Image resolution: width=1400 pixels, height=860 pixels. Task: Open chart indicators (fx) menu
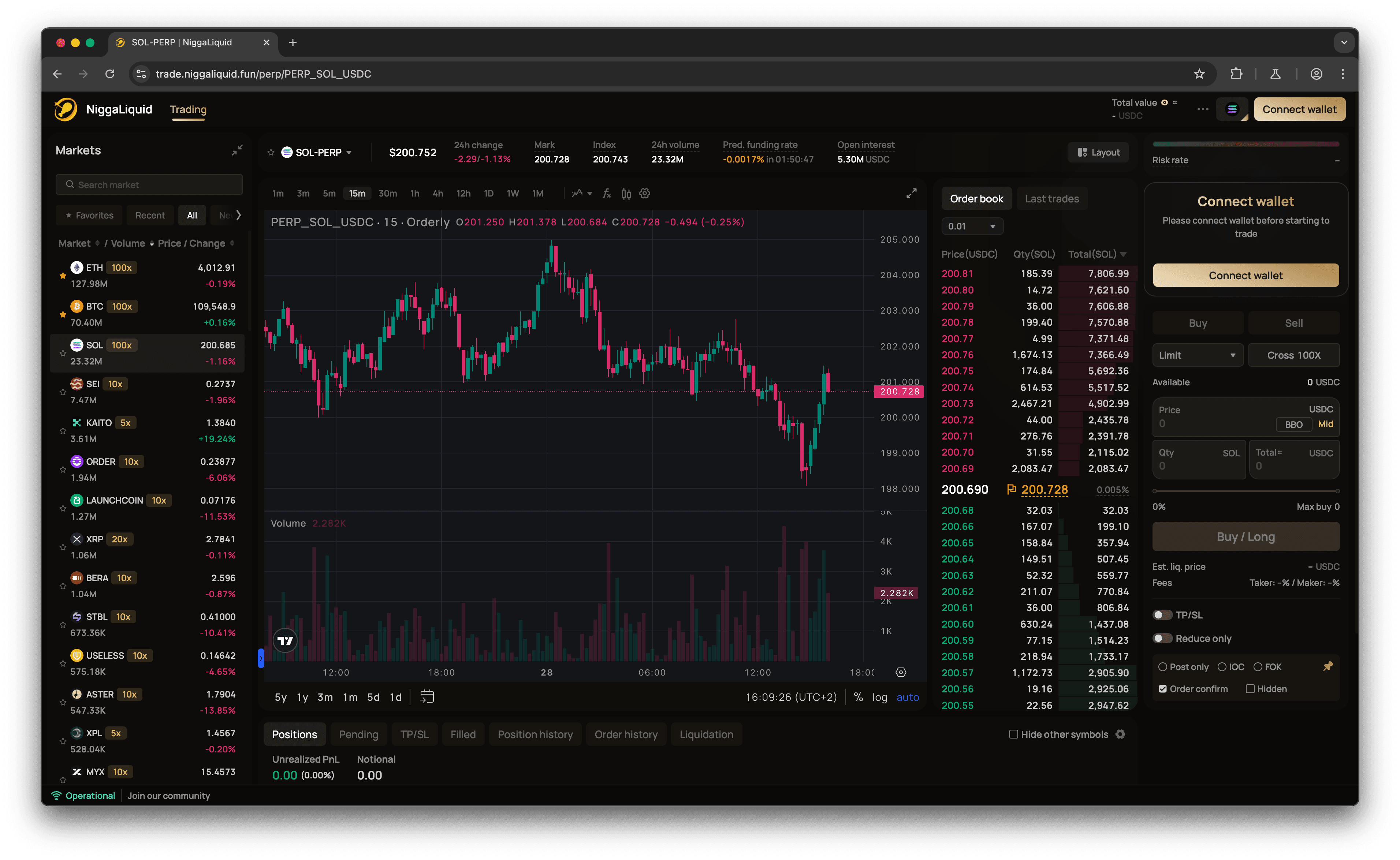(606, 193)
